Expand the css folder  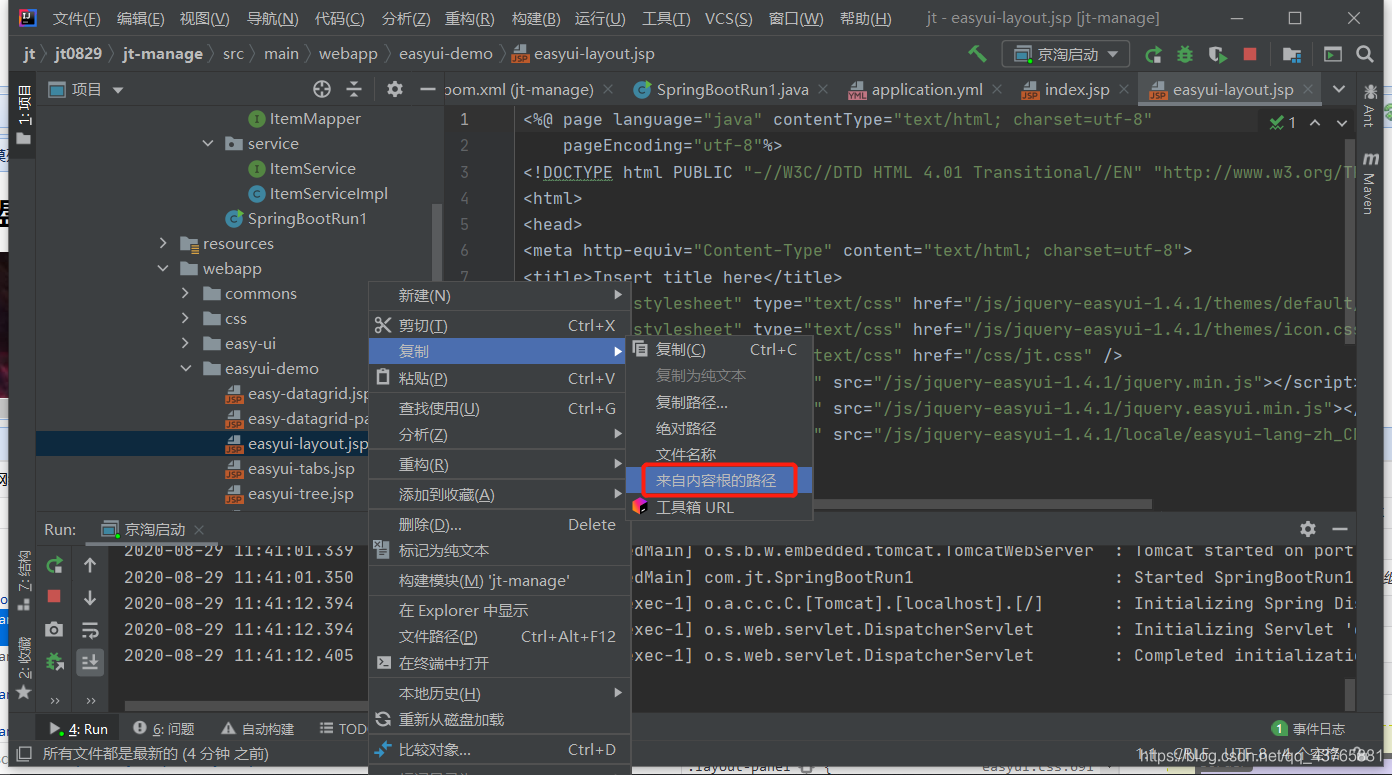click(x=186, y=318)
